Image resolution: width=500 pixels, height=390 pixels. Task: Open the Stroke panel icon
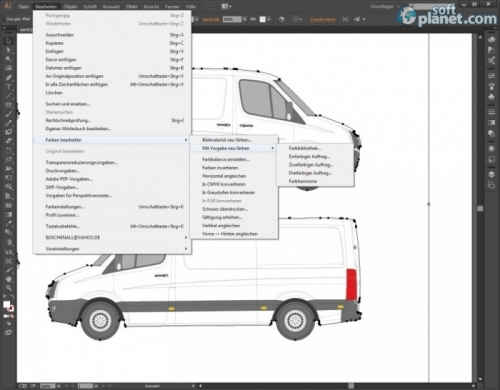point(491,112)
